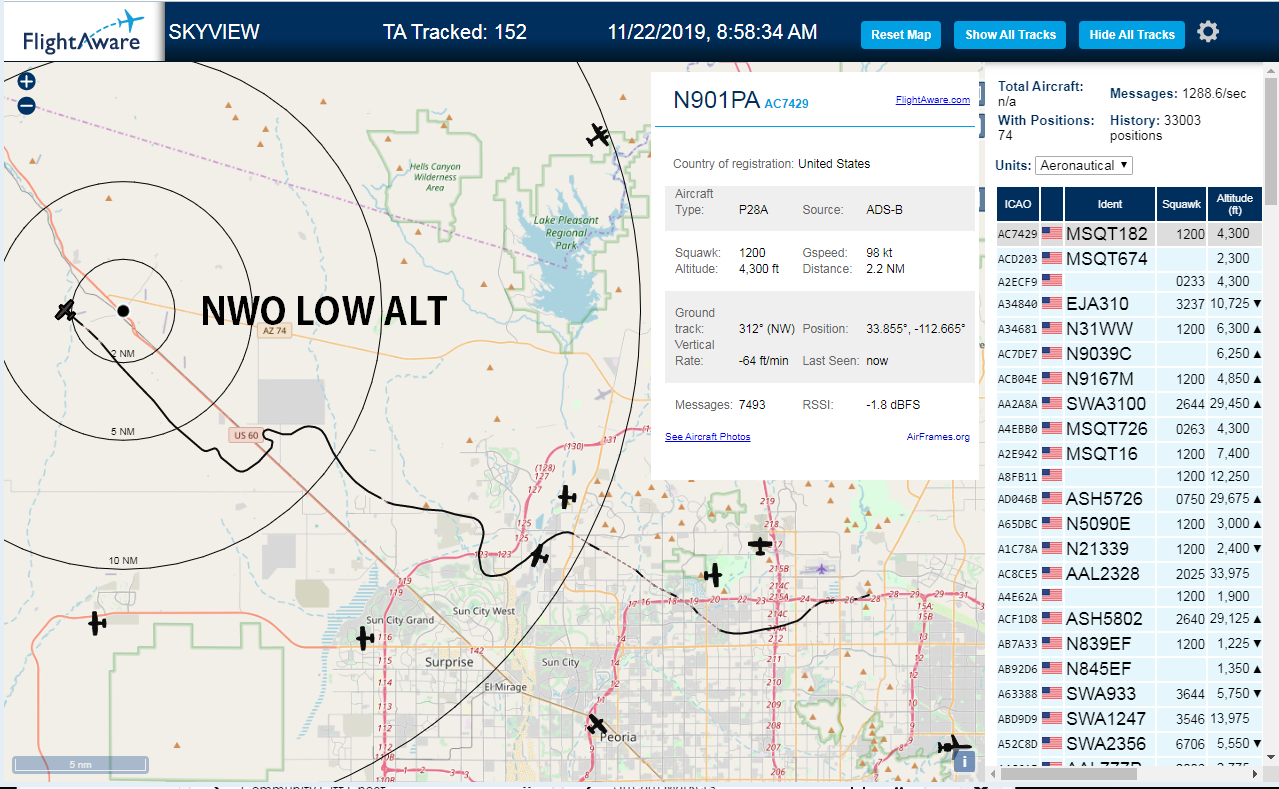Select the N839EF row

[x=1129, y=644]
